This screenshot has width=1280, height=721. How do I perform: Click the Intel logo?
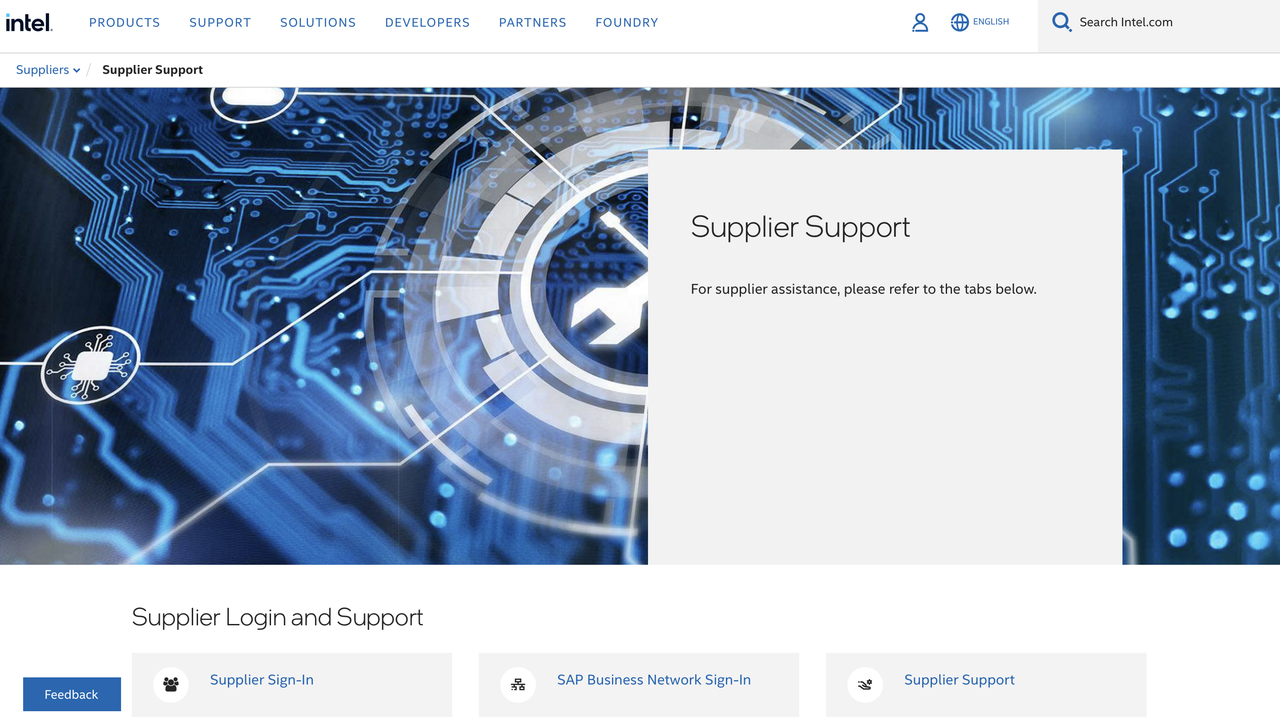tap(29, 22)
